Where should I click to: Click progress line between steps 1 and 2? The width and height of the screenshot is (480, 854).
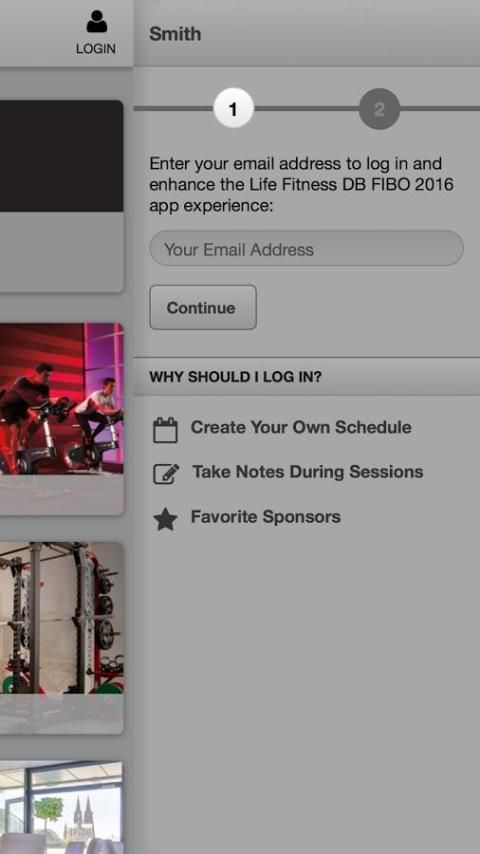(x=306, y=108)
